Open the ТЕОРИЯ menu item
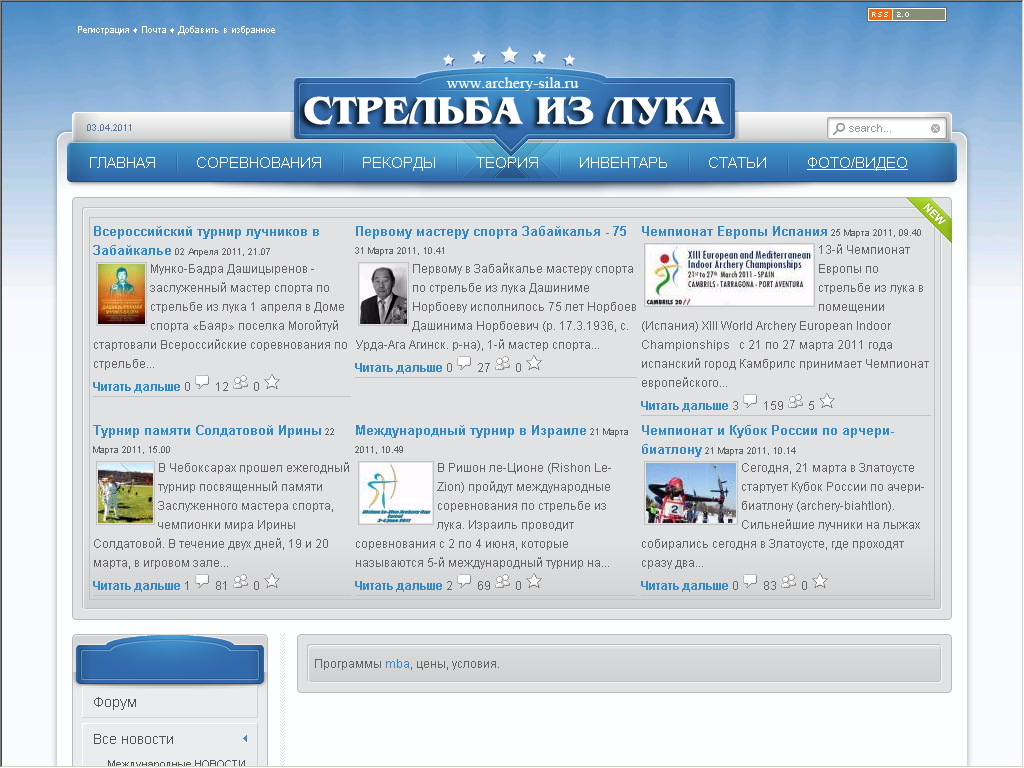The width and height of the screenshot is (1024, 768). pos(507,163)
